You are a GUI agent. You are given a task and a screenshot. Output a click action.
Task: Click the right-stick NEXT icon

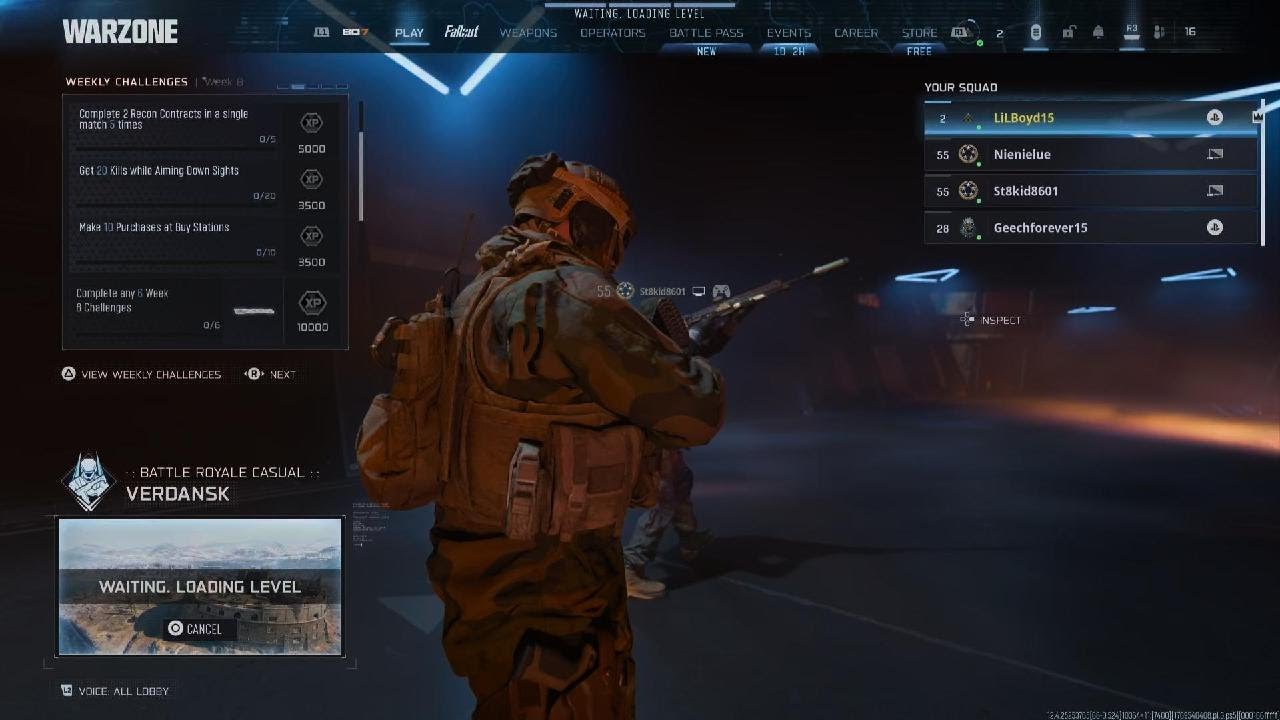tap(254, 374)
